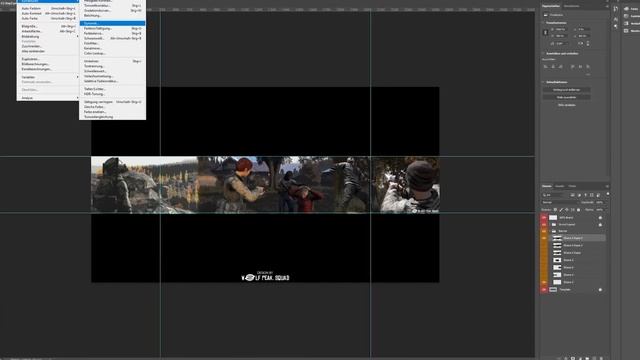Click Mehr anzeigen link
Screen dimensions: 640x360
(567, 105)
